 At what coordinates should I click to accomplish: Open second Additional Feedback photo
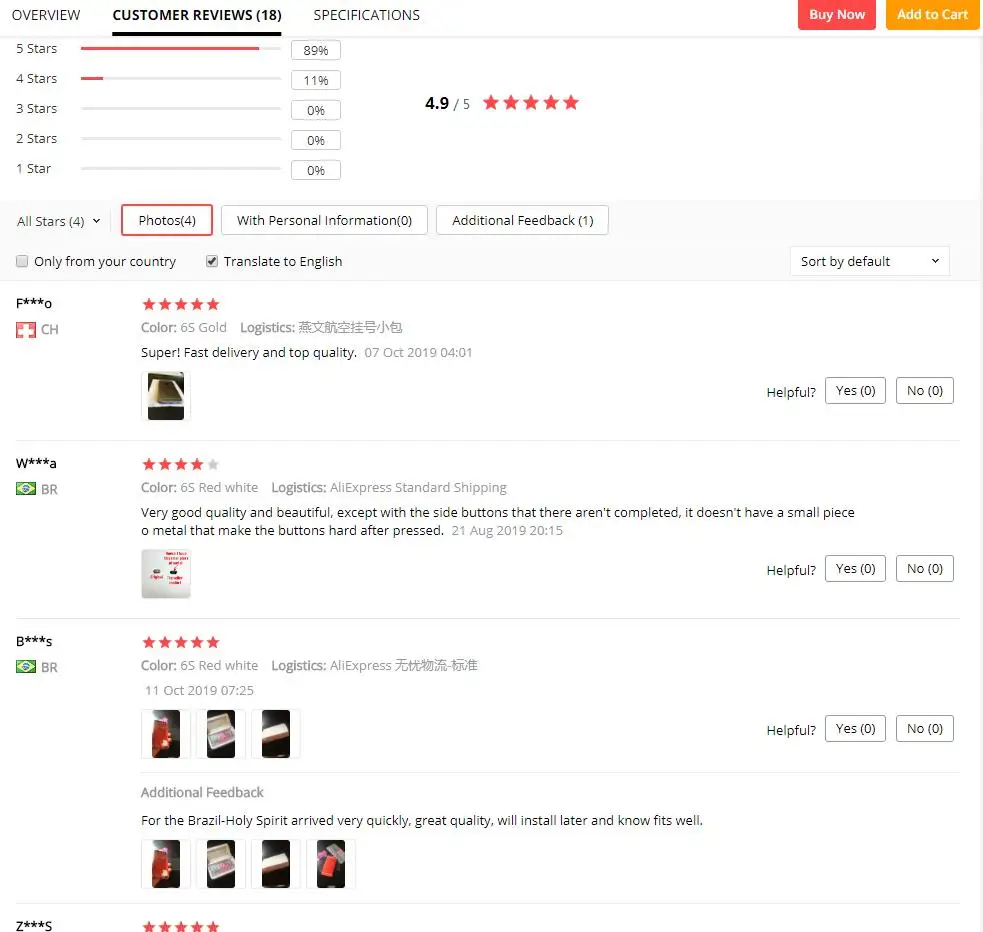point(221,864)
